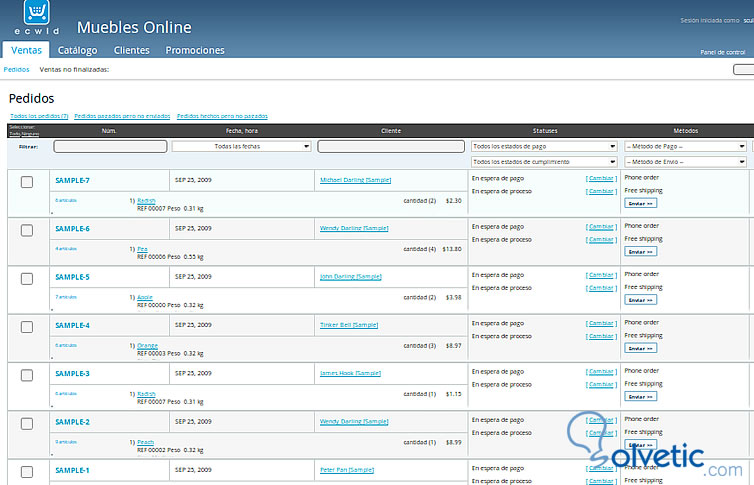The image size is (754, 485).
Task: Open the 'Todas las fechas' date dropdown
Action: point(241,146)
